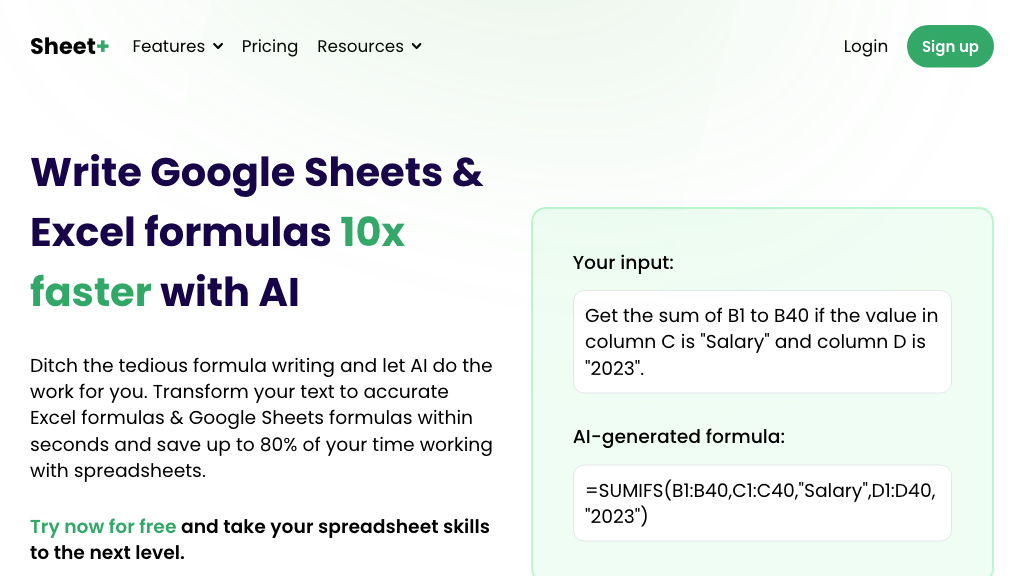Viewport: 1024px width, 576px height.
Task: Select Resources in the navigation bar
Action: pyautogui.click(x=361, y=46)
